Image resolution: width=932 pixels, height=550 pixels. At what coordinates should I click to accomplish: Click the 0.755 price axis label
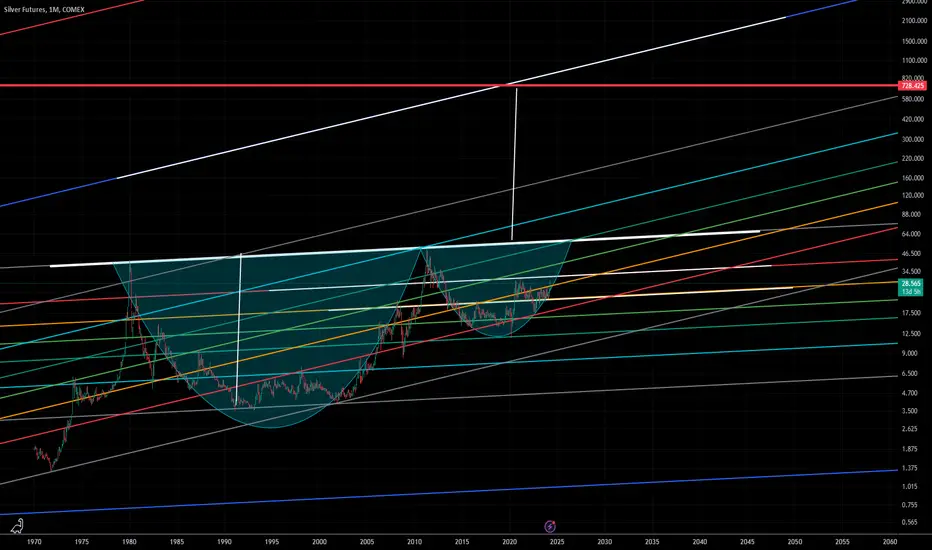[x=910, y=505]
